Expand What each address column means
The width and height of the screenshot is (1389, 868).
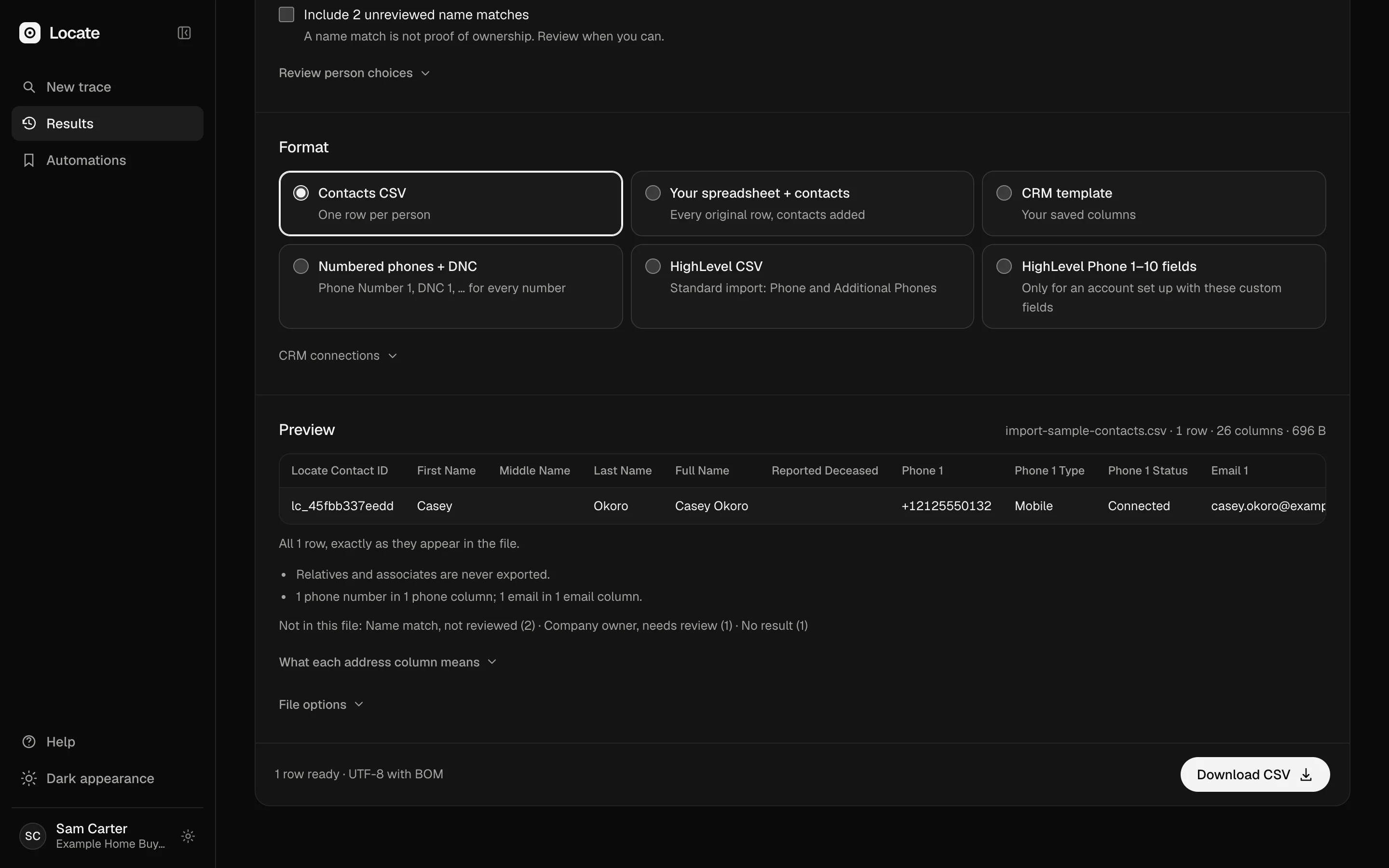click(387, 662)
